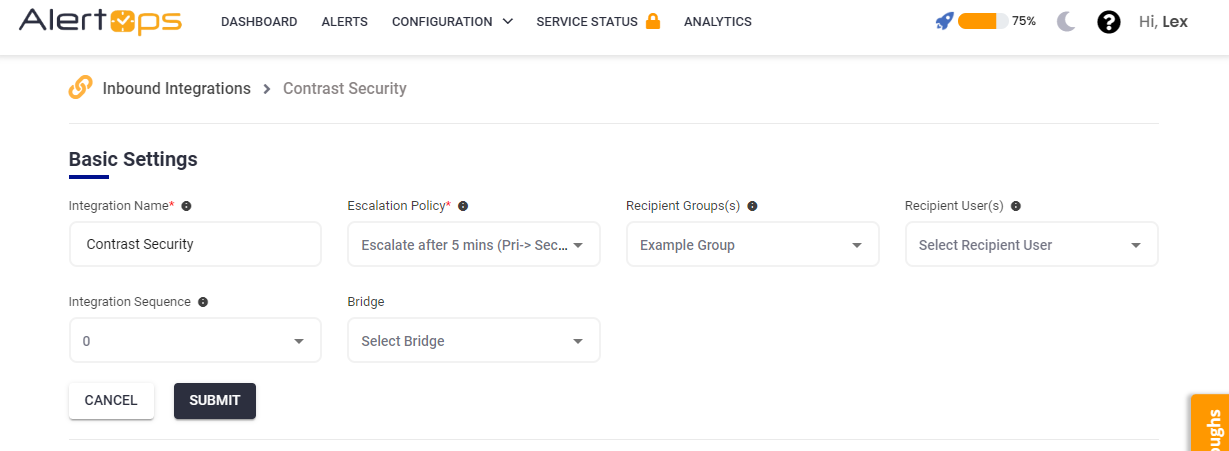Click the Integration Name info icon
This screenshot has height=451, width=1229.
(x=186, y=206)
